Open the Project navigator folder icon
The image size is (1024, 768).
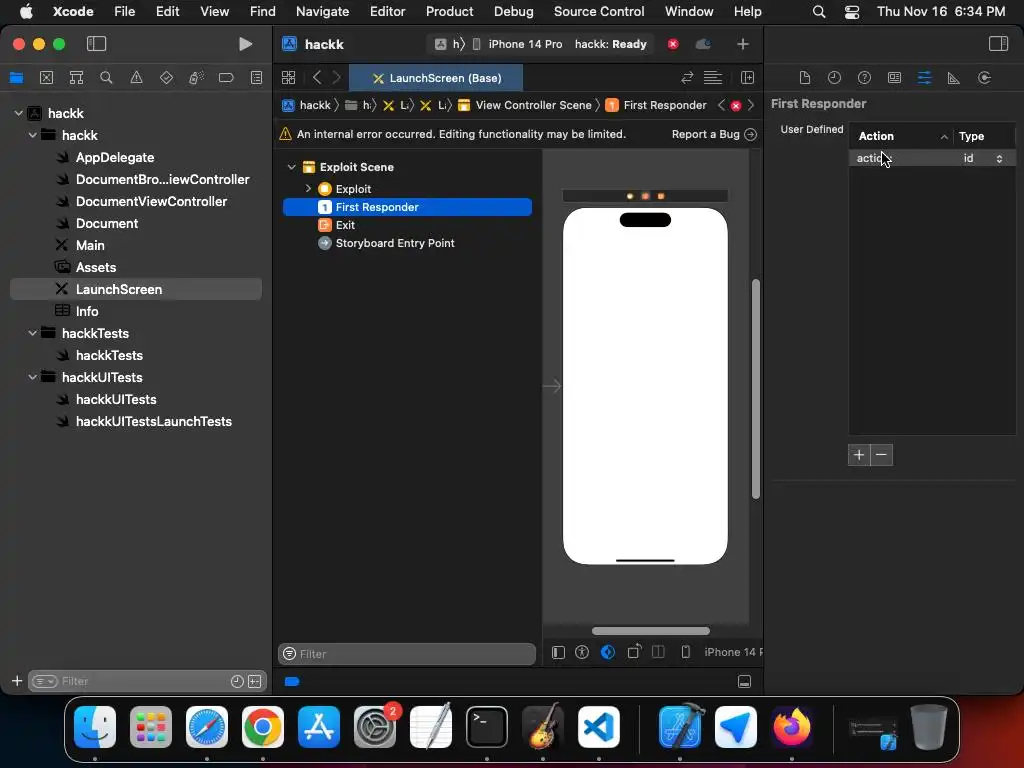[x=16, y=78]
